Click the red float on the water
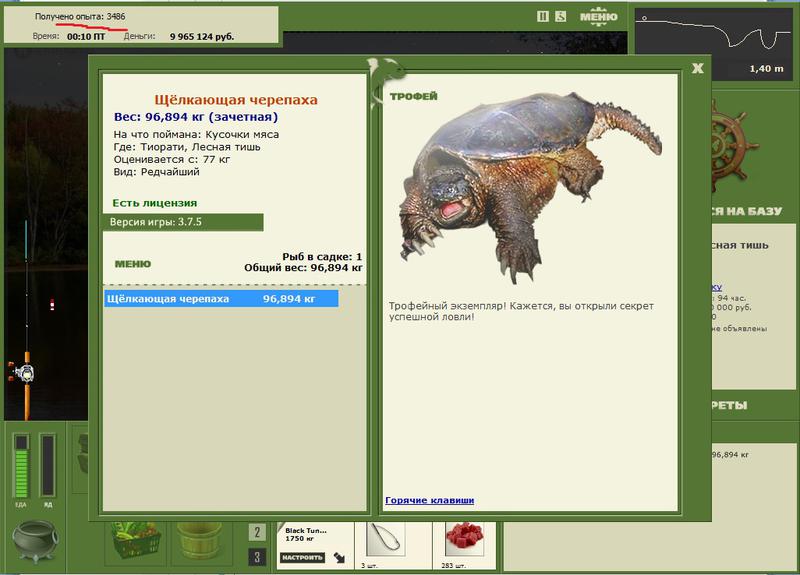This screenshot has height=575, width=800. point(52,305)
